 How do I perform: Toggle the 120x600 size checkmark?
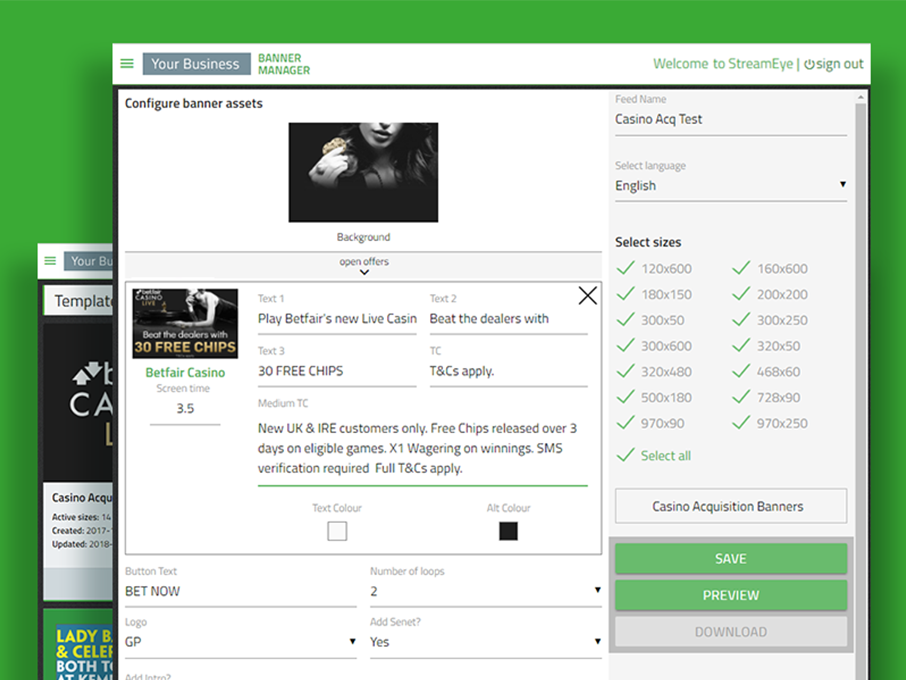click(626, 268)
